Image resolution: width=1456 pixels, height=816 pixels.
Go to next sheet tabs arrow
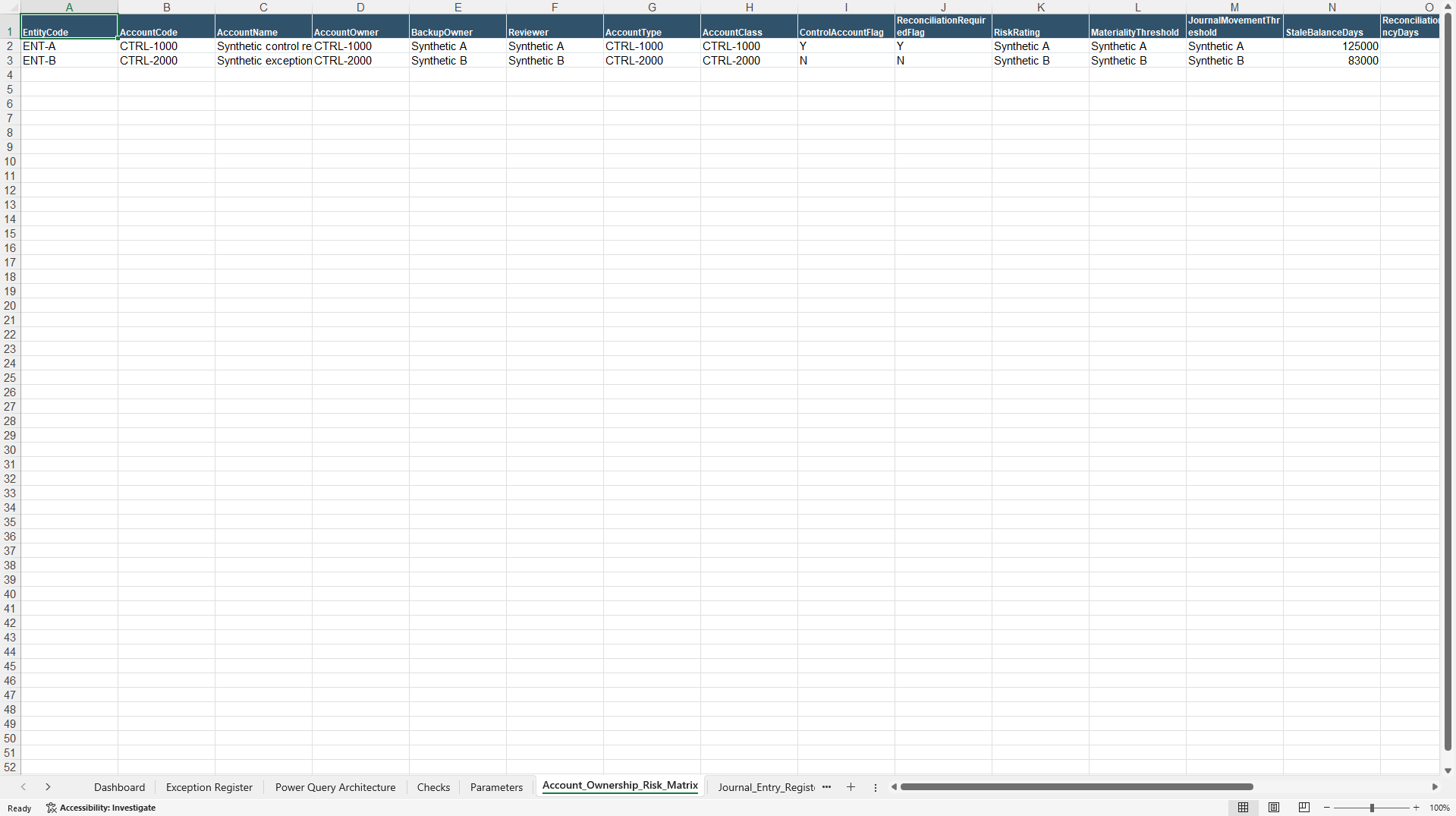coord(48,787)
